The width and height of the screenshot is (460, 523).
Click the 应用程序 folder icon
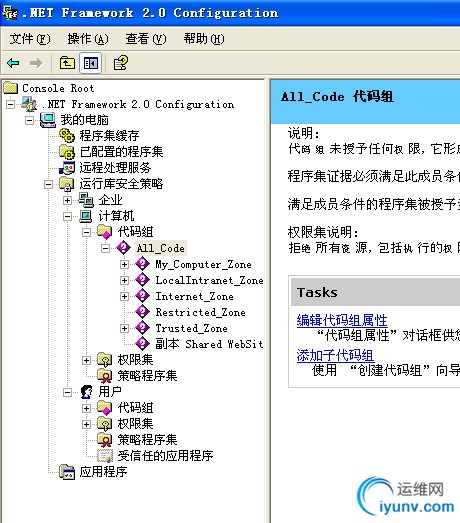pyautogui.click(x=67, y=472)
